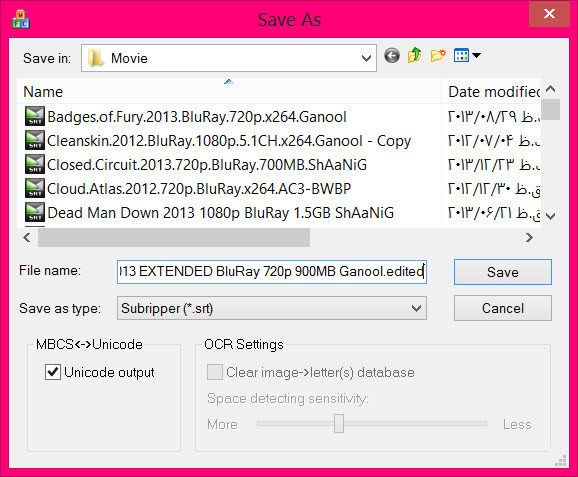Click the Cancel button
Screen dimensions: 578x477
coord(503,308)
